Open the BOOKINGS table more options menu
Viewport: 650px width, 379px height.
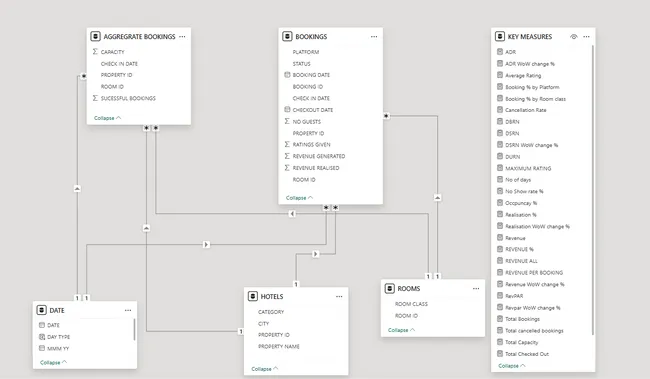click(x=374, y=37)
